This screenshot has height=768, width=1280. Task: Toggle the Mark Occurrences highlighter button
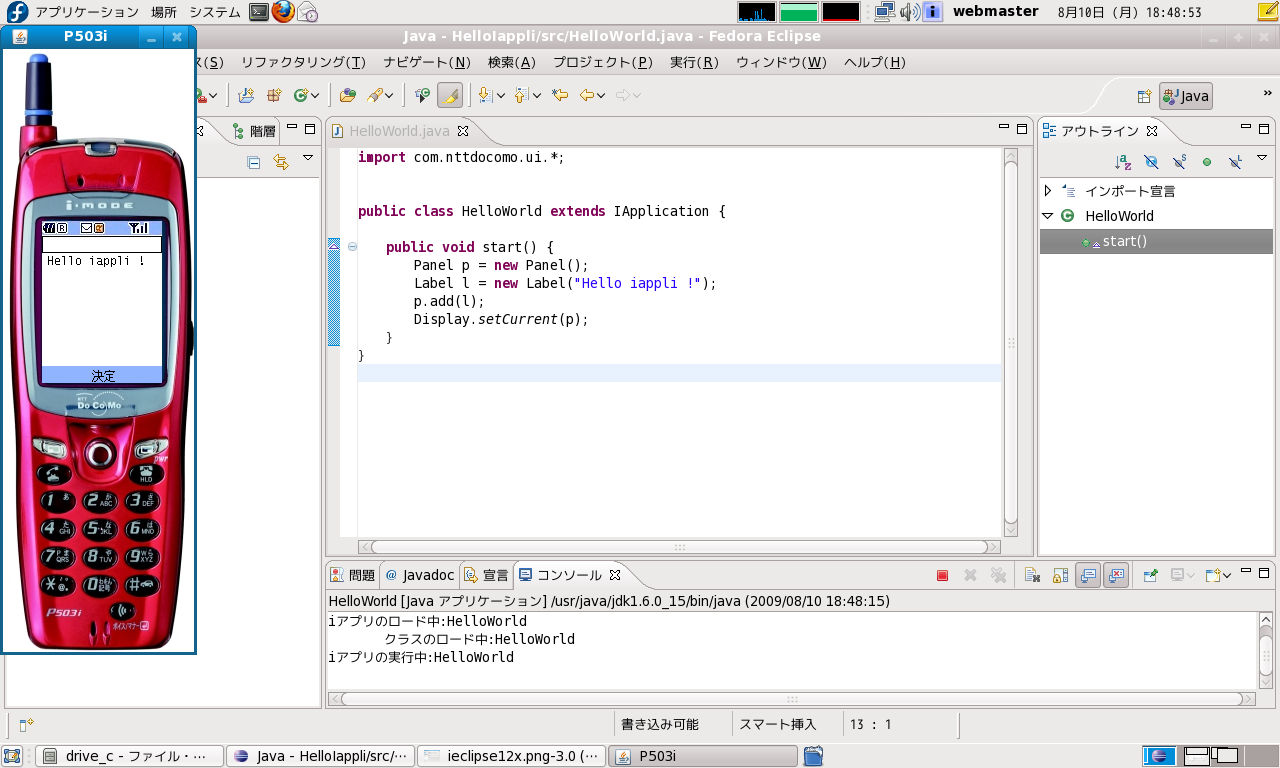coord(450,95)
